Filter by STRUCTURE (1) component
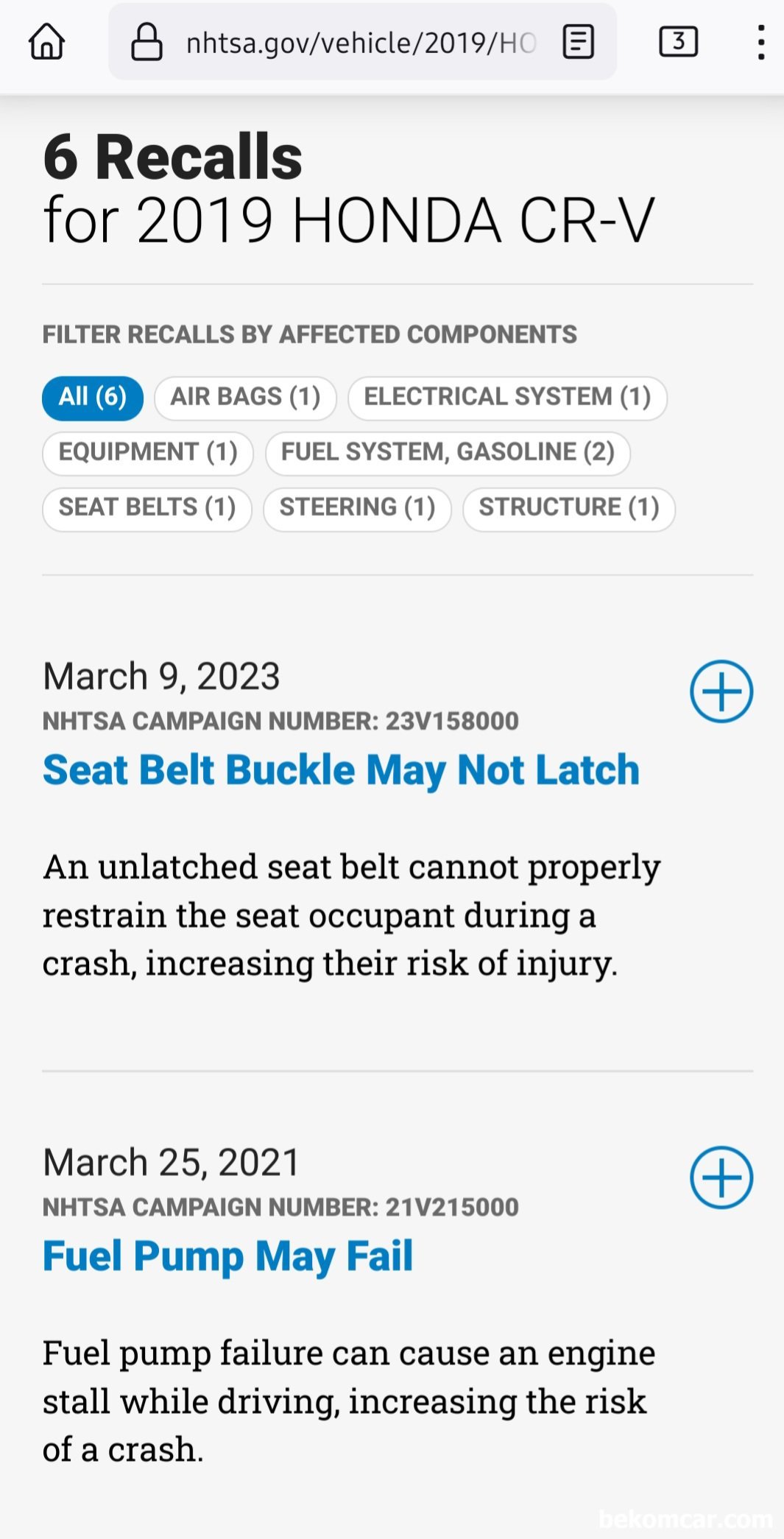The width and height of the screenshot is (784, 1539). (569, 508)
